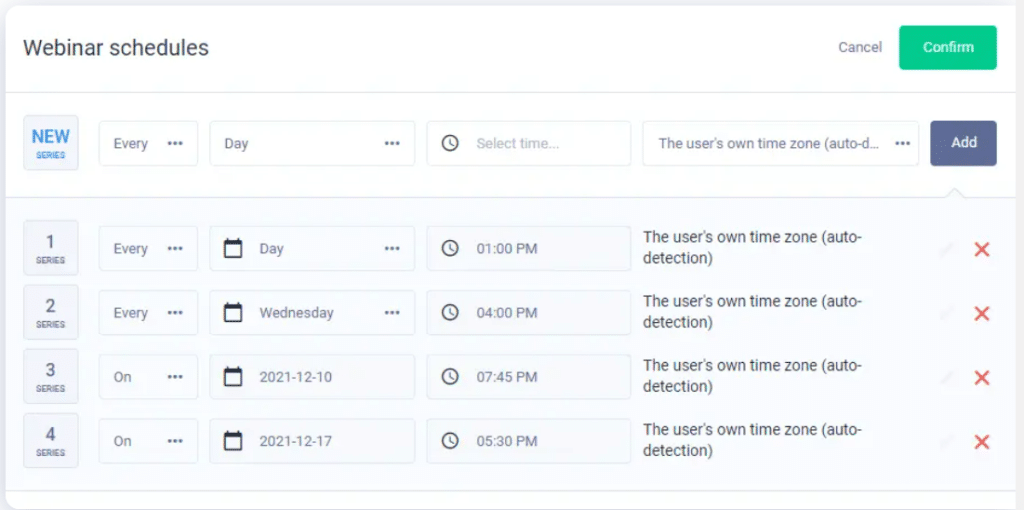Click the series 1 number badge

click(51, 248)
